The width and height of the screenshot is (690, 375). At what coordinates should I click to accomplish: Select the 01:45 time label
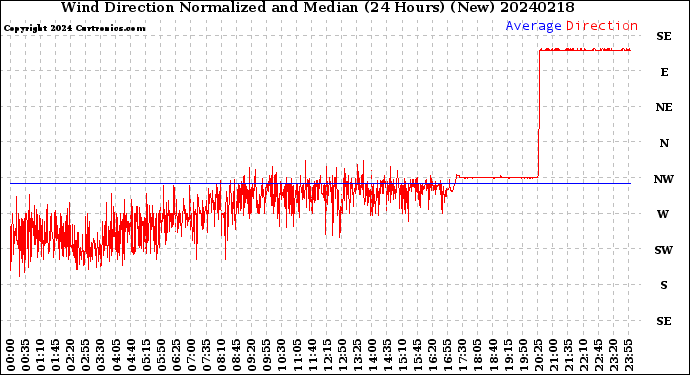point(56,355)
